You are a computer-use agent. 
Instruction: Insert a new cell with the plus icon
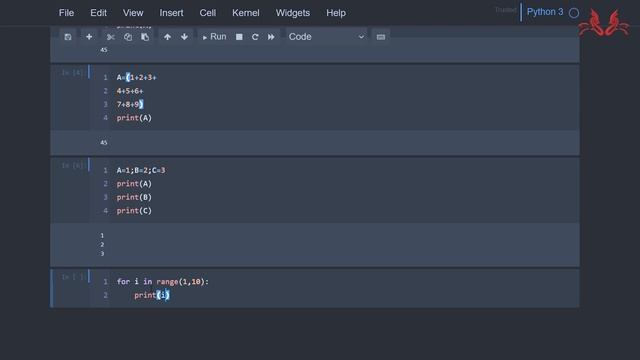coord(89,37)
